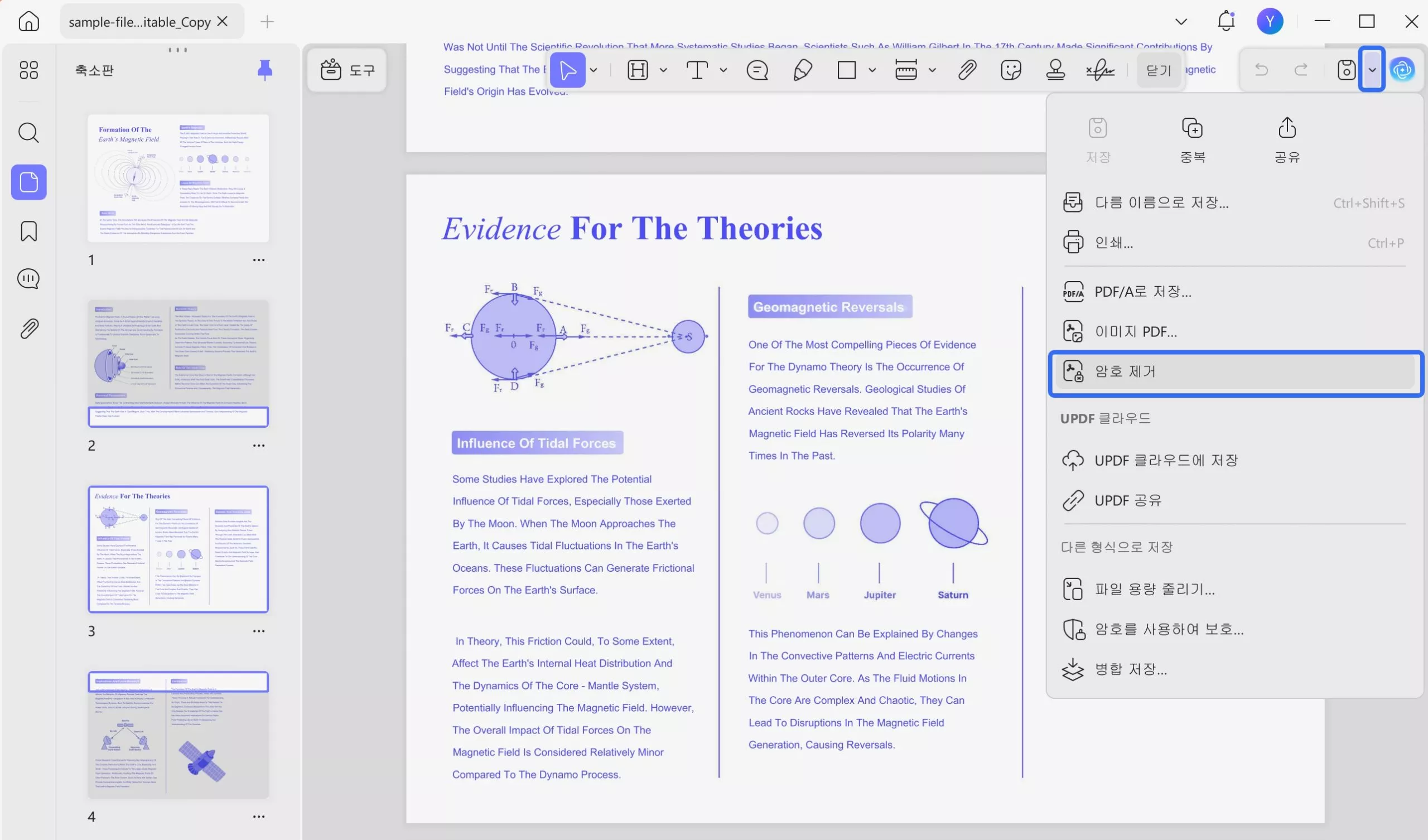The width and height of the screenshot is (1428, 840).
Task: Select the rectangle shape tool
Action: tap(847, 70)
